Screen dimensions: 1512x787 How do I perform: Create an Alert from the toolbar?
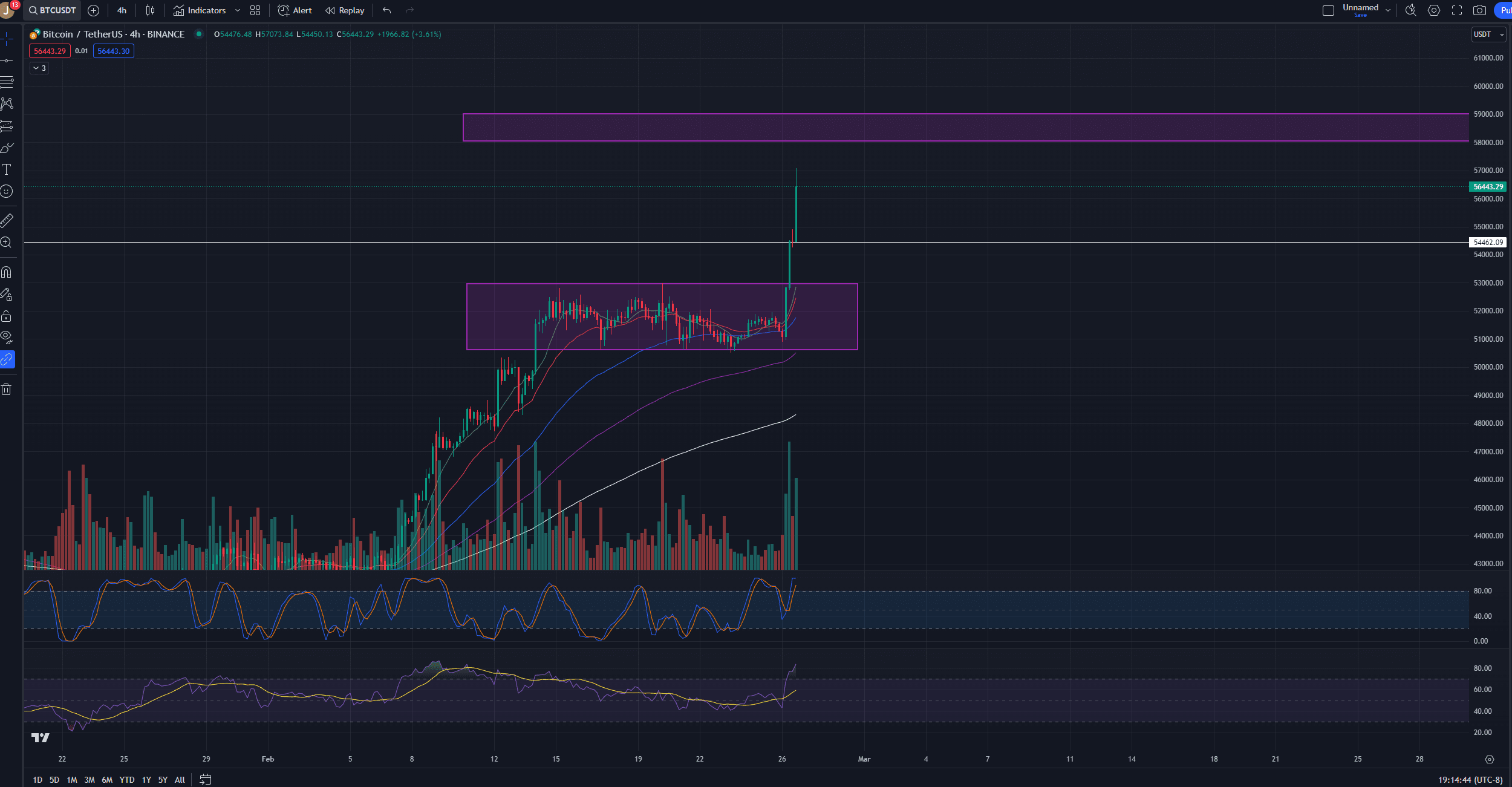(295, 10)
